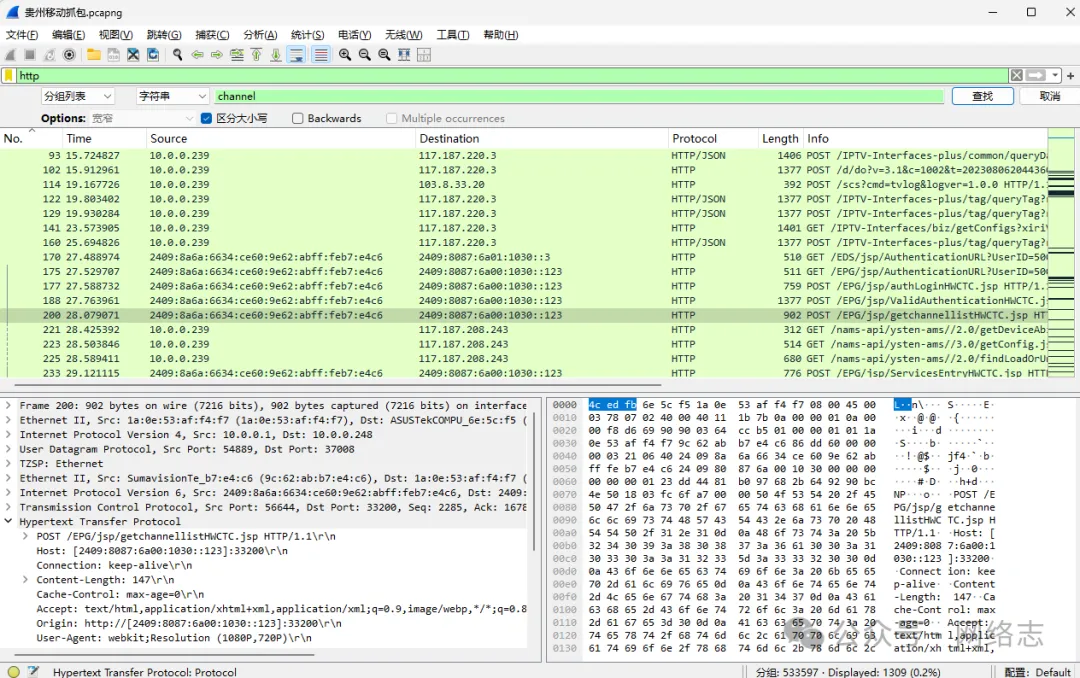This screenshot has height=678, width=1080.
Task: Click the zoom in toolbar icon
Action: click(345, 55)
